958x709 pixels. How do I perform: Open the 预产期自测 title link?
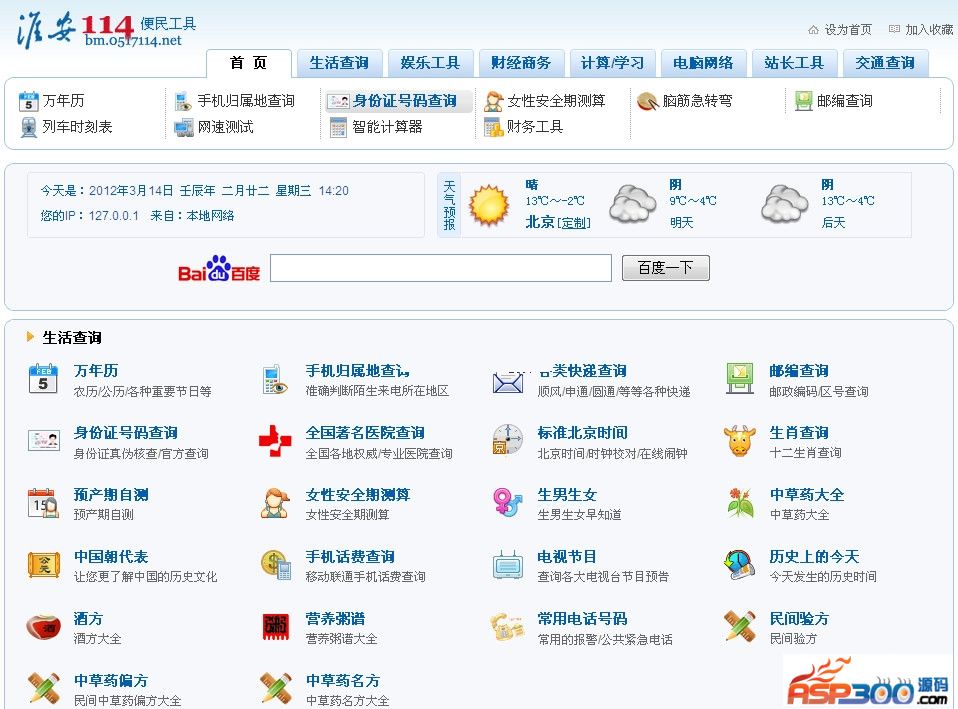click(x=111, y=494)
